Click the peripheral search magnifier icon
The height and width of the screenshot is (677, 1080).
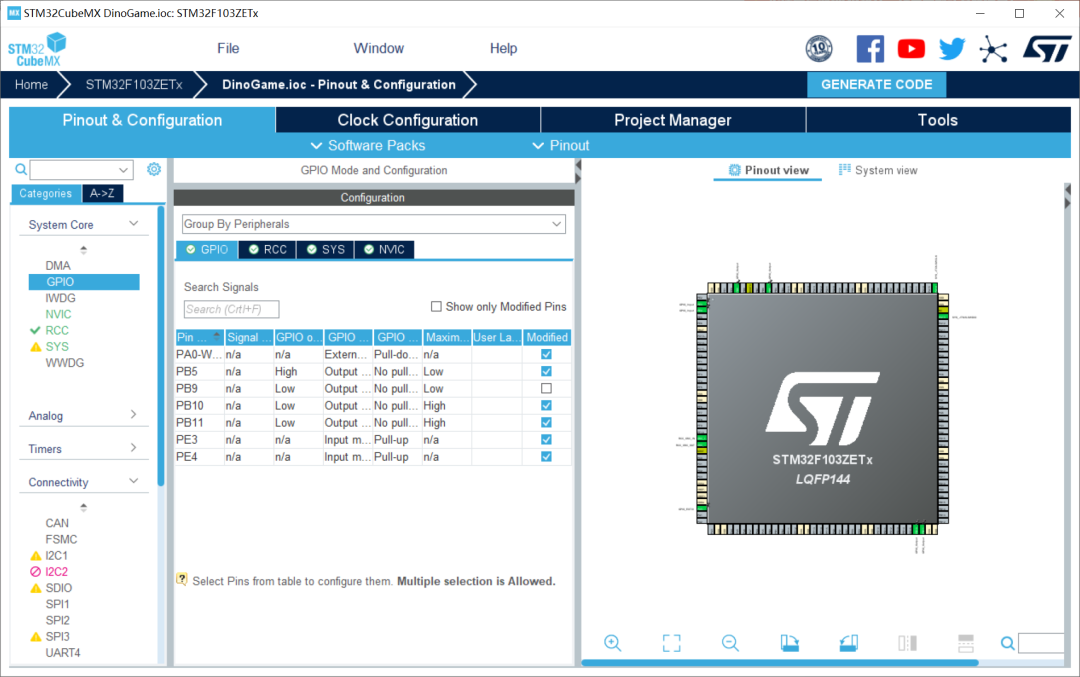click(x=21, y=169)
